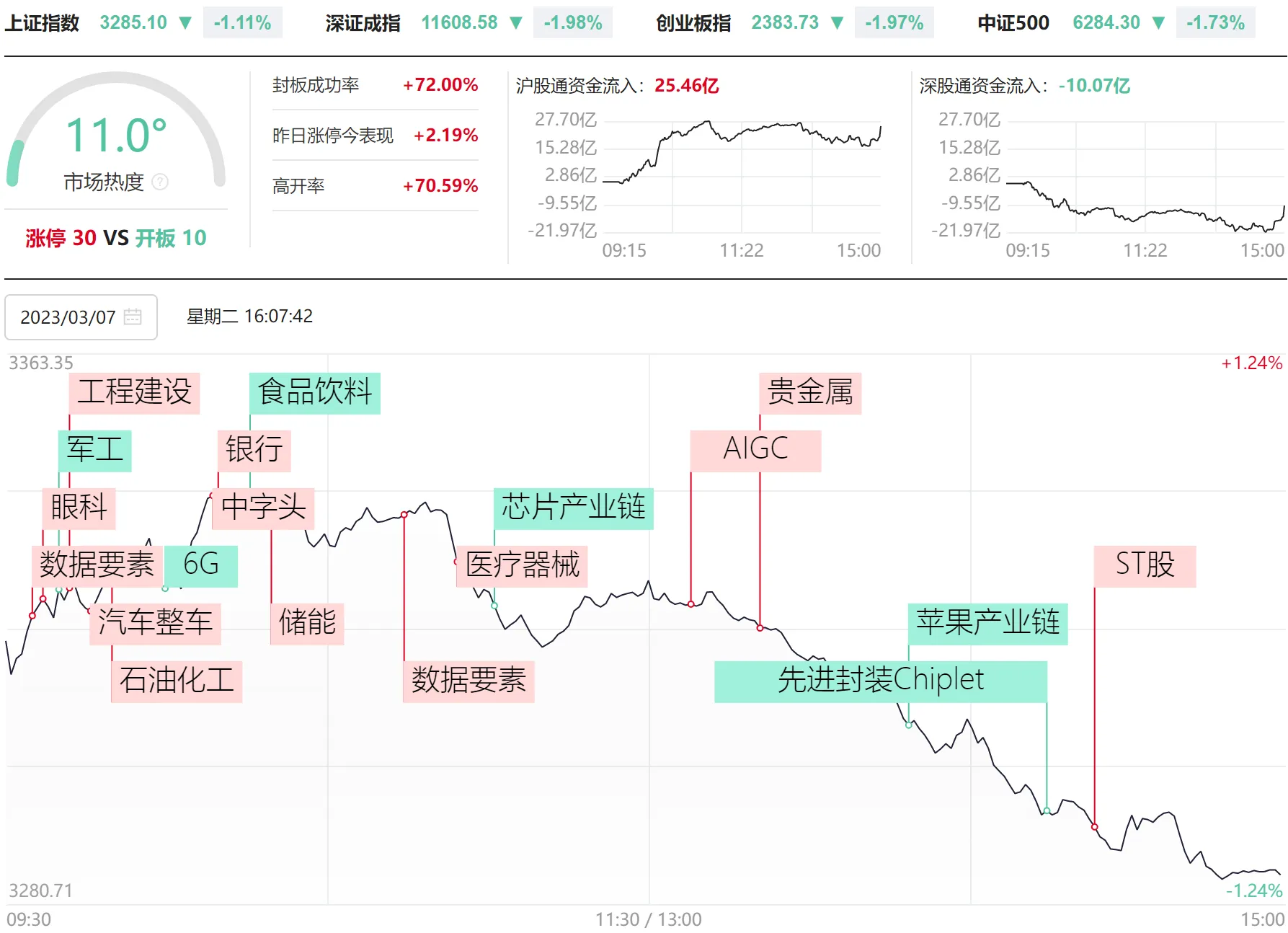Click the market heat gauge arc
Screen dimensions: 1288x933
pos(116,87)
